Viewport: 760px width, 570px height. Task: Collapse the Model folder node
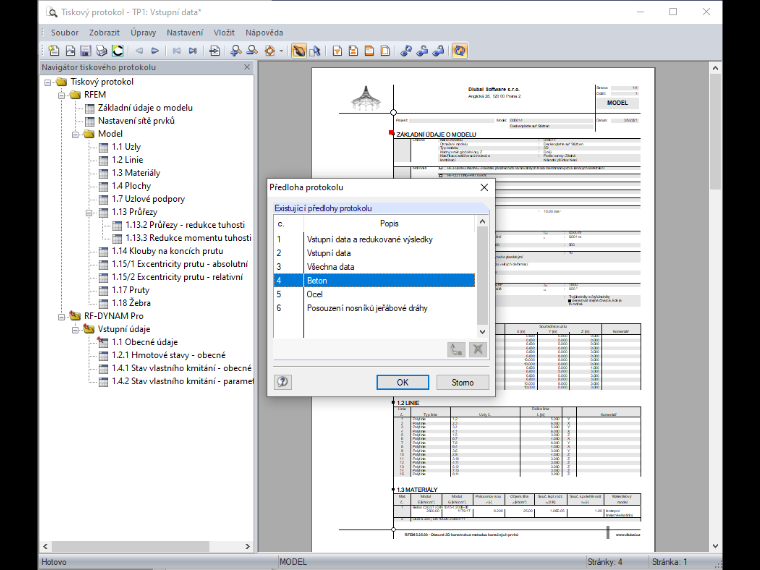(75, 134)
